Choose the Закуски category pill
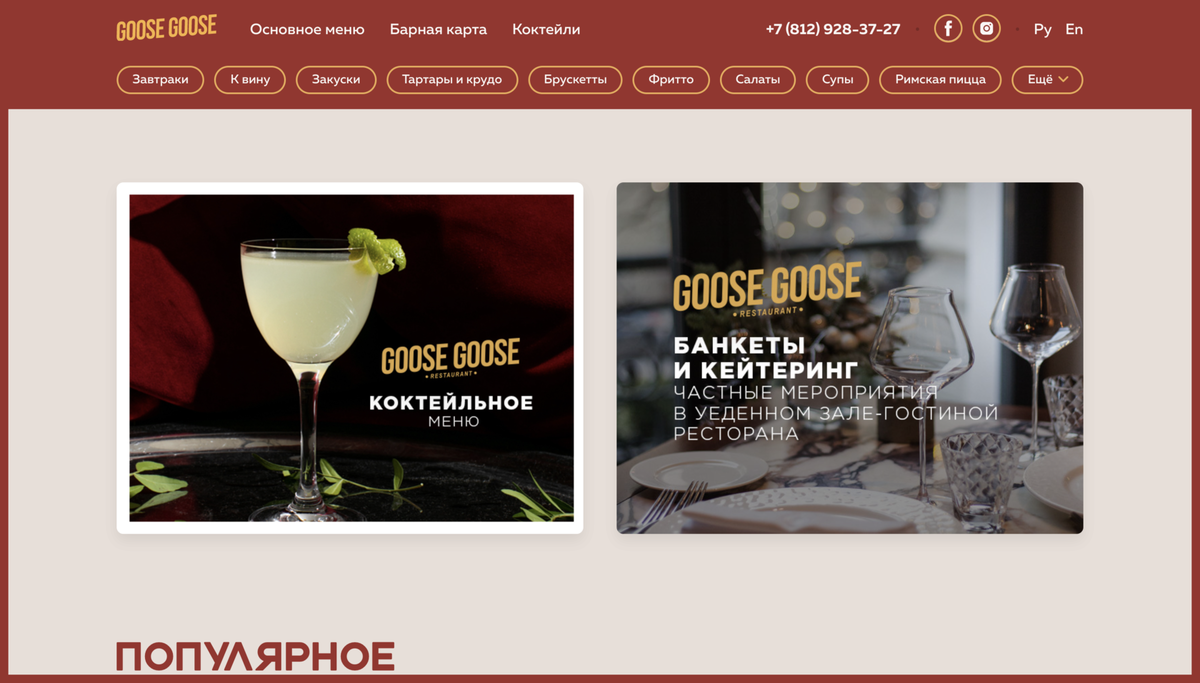Viewport: 1200px width, 683px height. pos(336,79)
